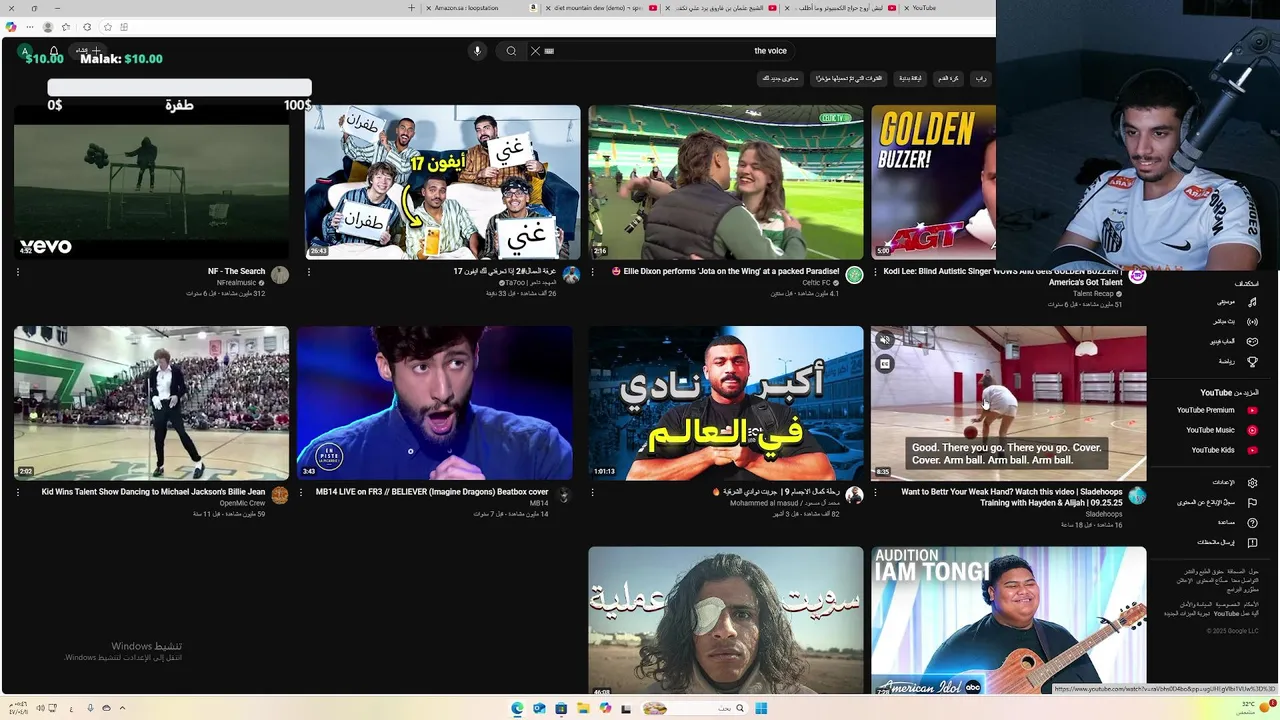Open options menu for Mohammed al masud video
The height and width of the screenshot is (720, 1280).
(592, 492)
